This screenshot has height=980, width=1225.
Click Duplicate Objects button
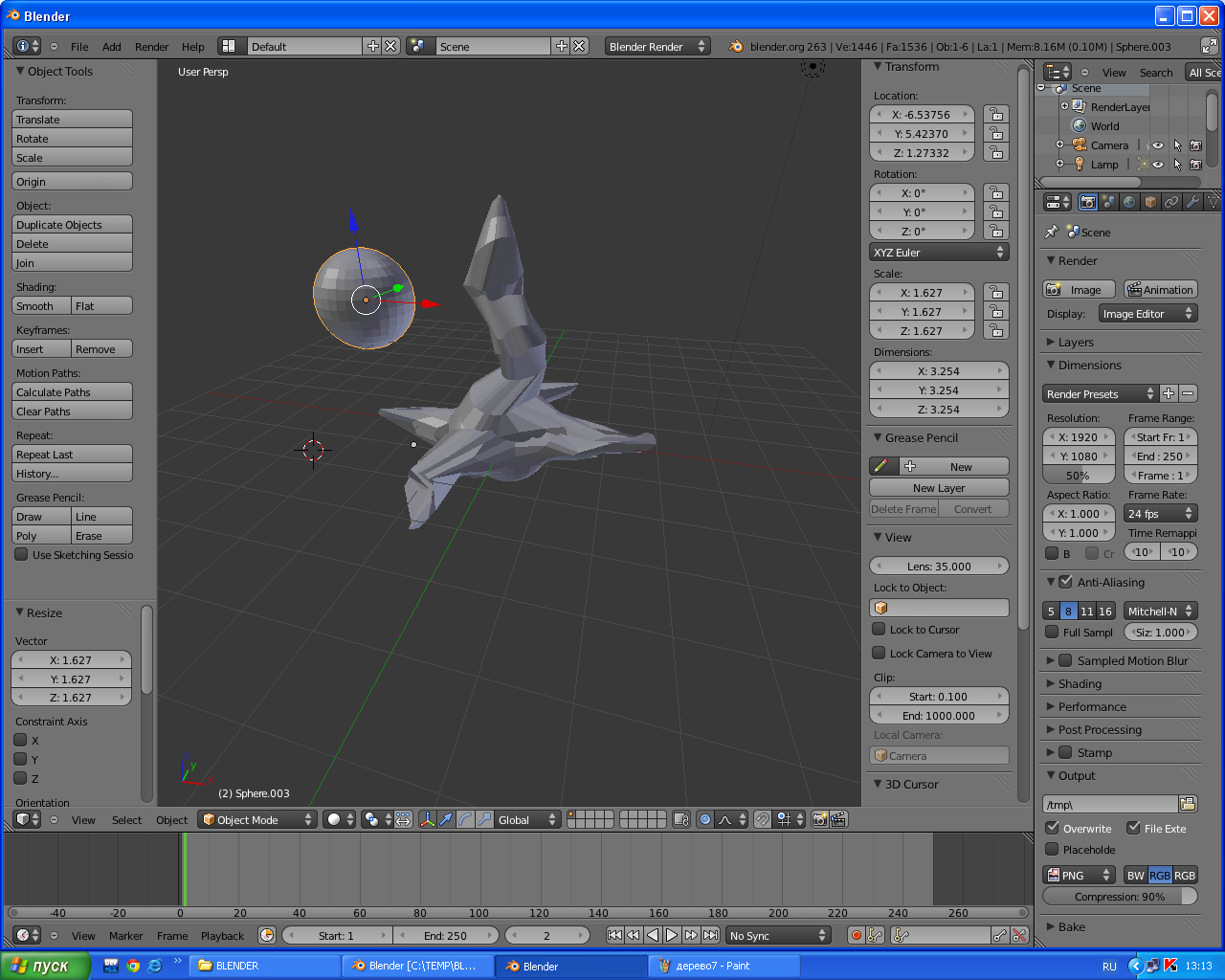pyautogui.click(x=72, y=224)
